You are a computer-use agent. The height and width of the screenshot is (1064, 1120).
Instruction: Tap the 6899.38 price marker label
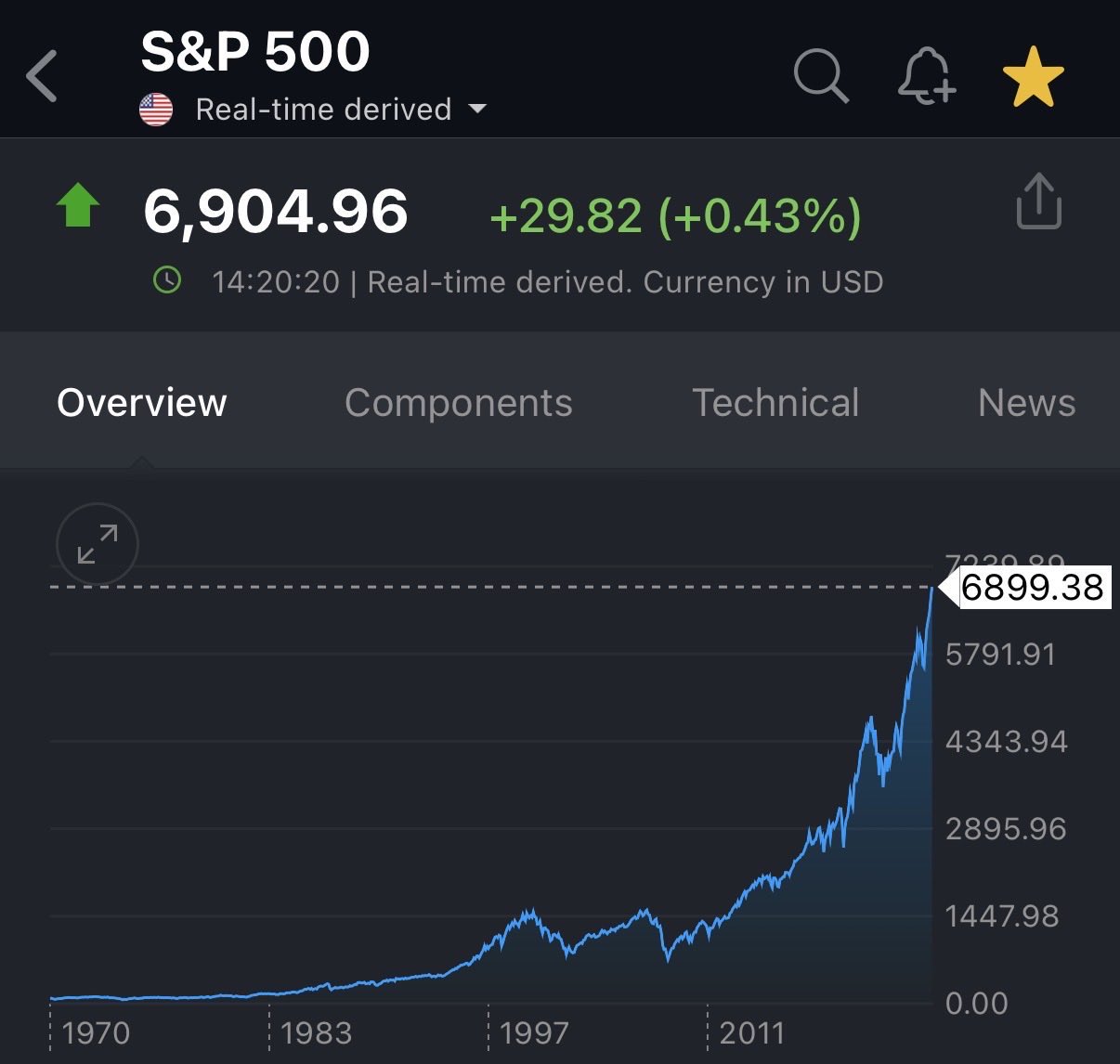pos(1032,588)
